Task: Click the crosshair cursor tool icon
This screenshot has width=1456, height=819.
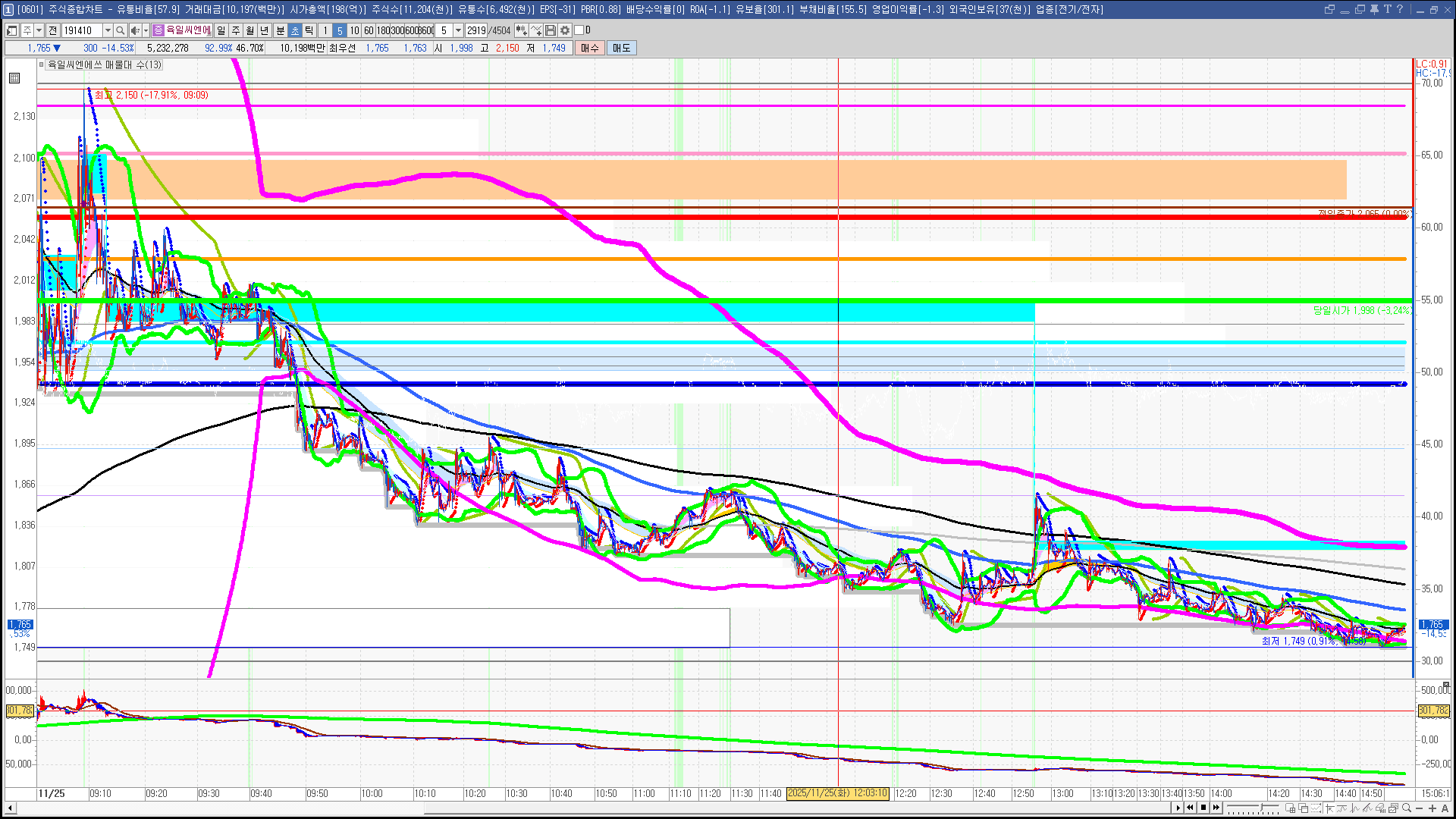Action: coord(1329,808)
